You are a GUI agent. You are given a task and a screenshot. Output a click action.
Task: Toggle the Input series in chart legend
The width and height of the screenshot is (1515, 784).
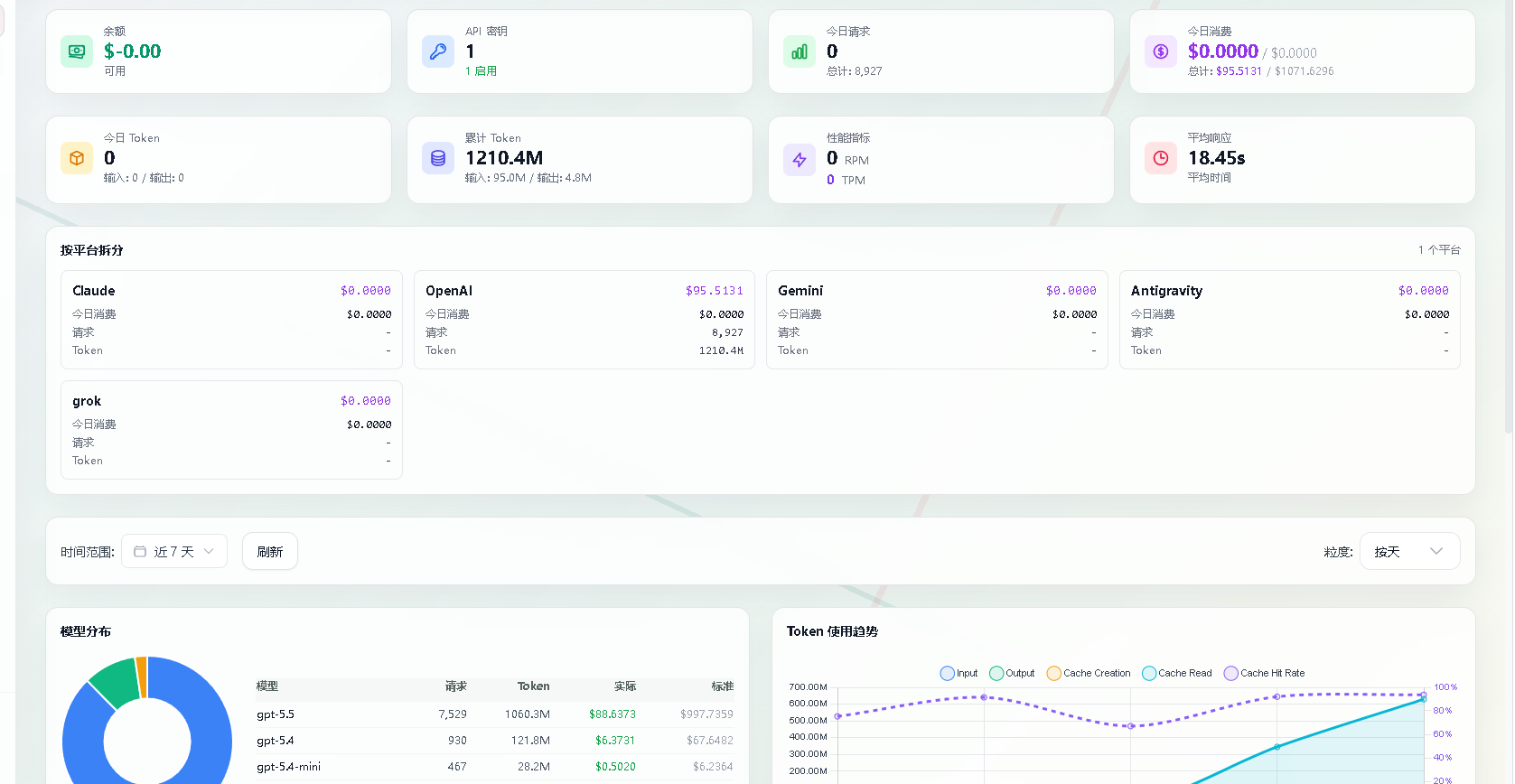(959, 673)
